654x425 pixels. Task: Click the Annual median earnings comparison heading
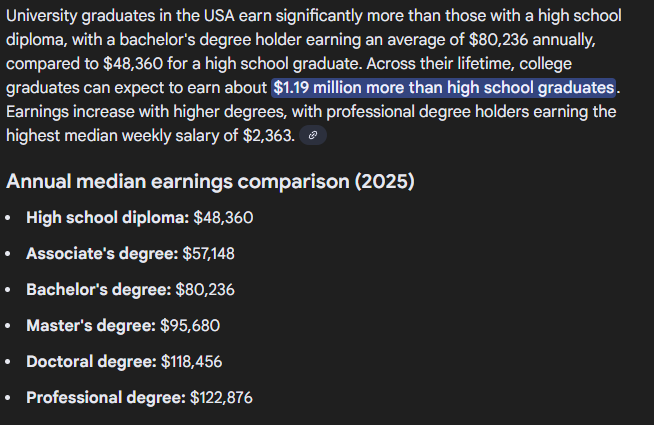[x=210, y=182]
